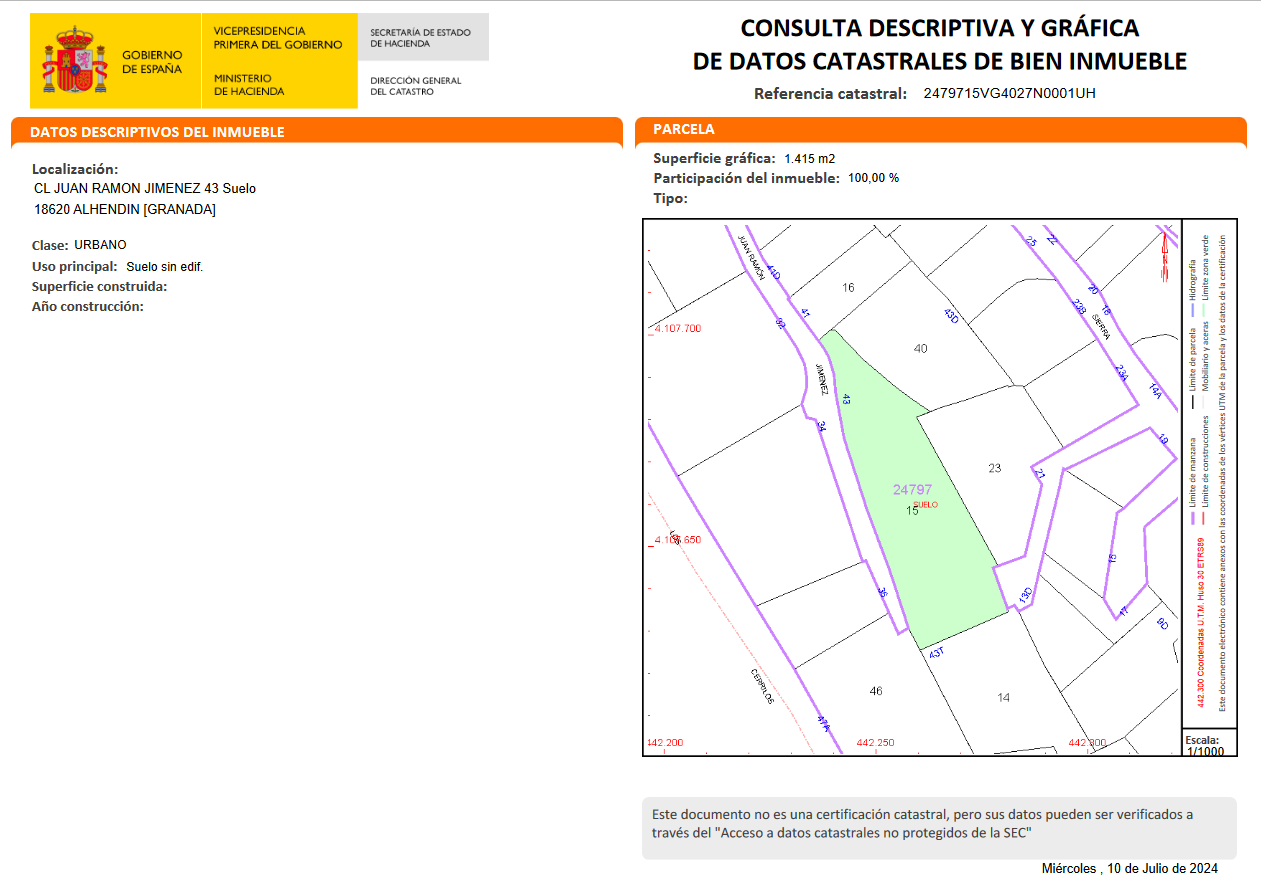The width and height of the screenshot is (1261, 890).
Task: Click the Ministerio de Hacienda yellow banner
Action: [x=277, y=62]
